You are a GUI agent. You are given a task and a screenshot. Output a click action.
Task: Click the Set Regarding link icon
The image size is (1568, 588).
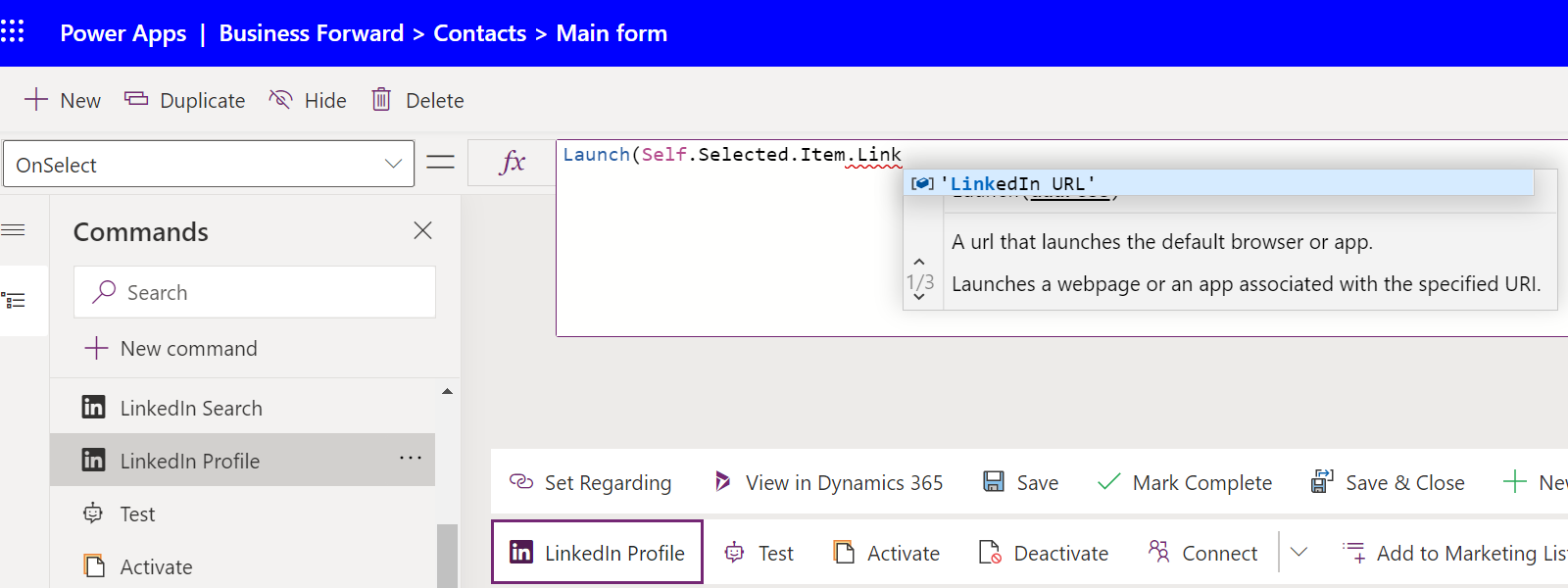(521, 481)
